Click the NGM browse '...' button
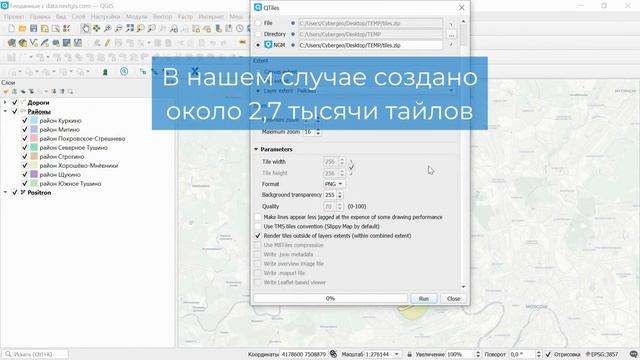This screenshot has width=640, height=360. pos(451,35)
